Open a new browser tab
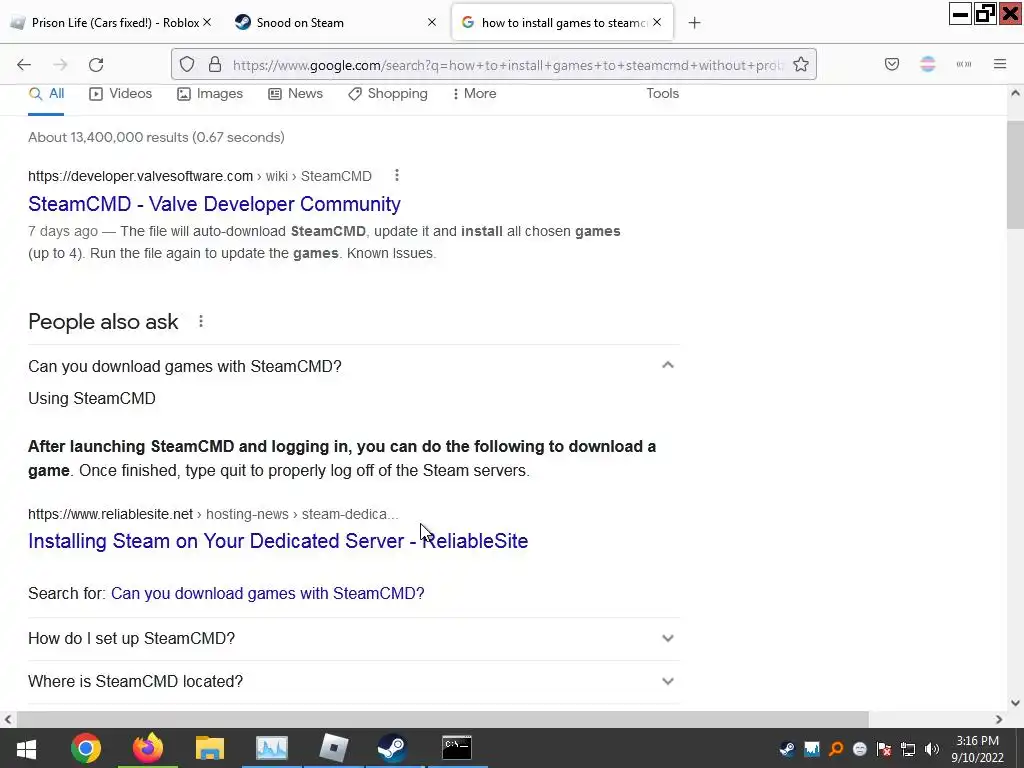Image resolution: width=1024 pixels, height=768 pixels. pyautogui.click(x=694, y=23)
